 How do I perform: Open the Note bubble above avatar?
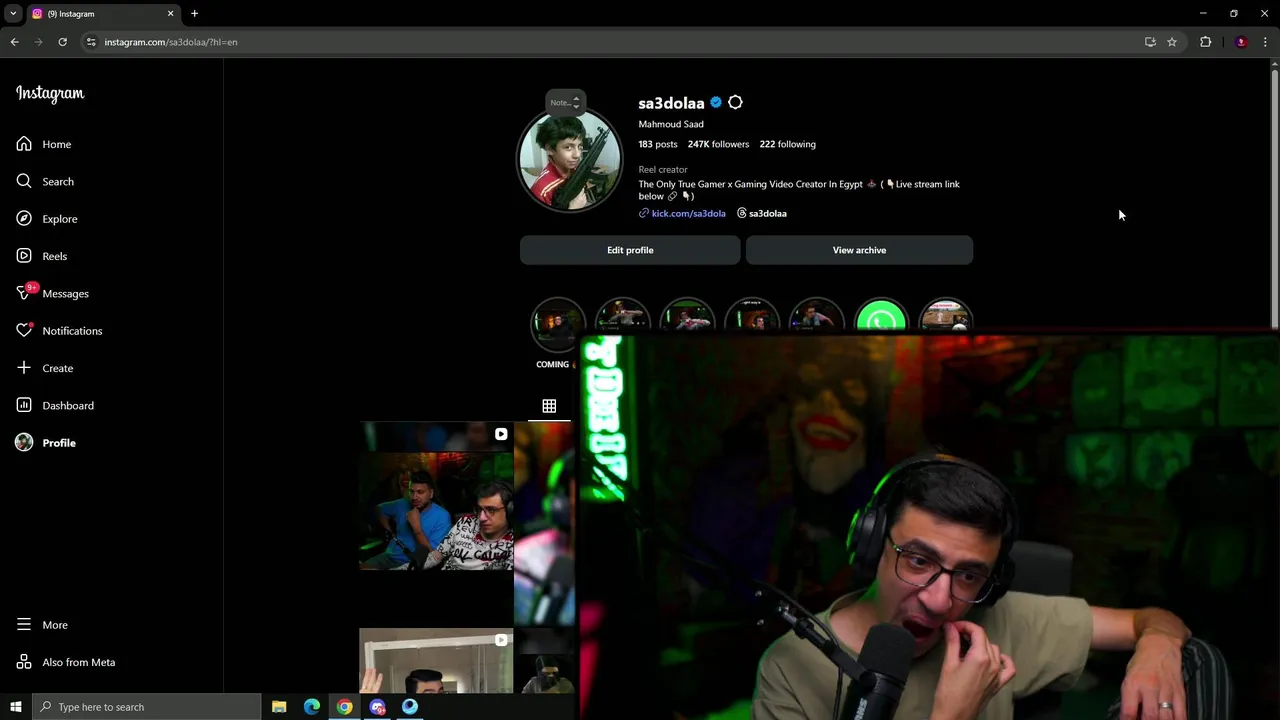[x=565, y=102]
